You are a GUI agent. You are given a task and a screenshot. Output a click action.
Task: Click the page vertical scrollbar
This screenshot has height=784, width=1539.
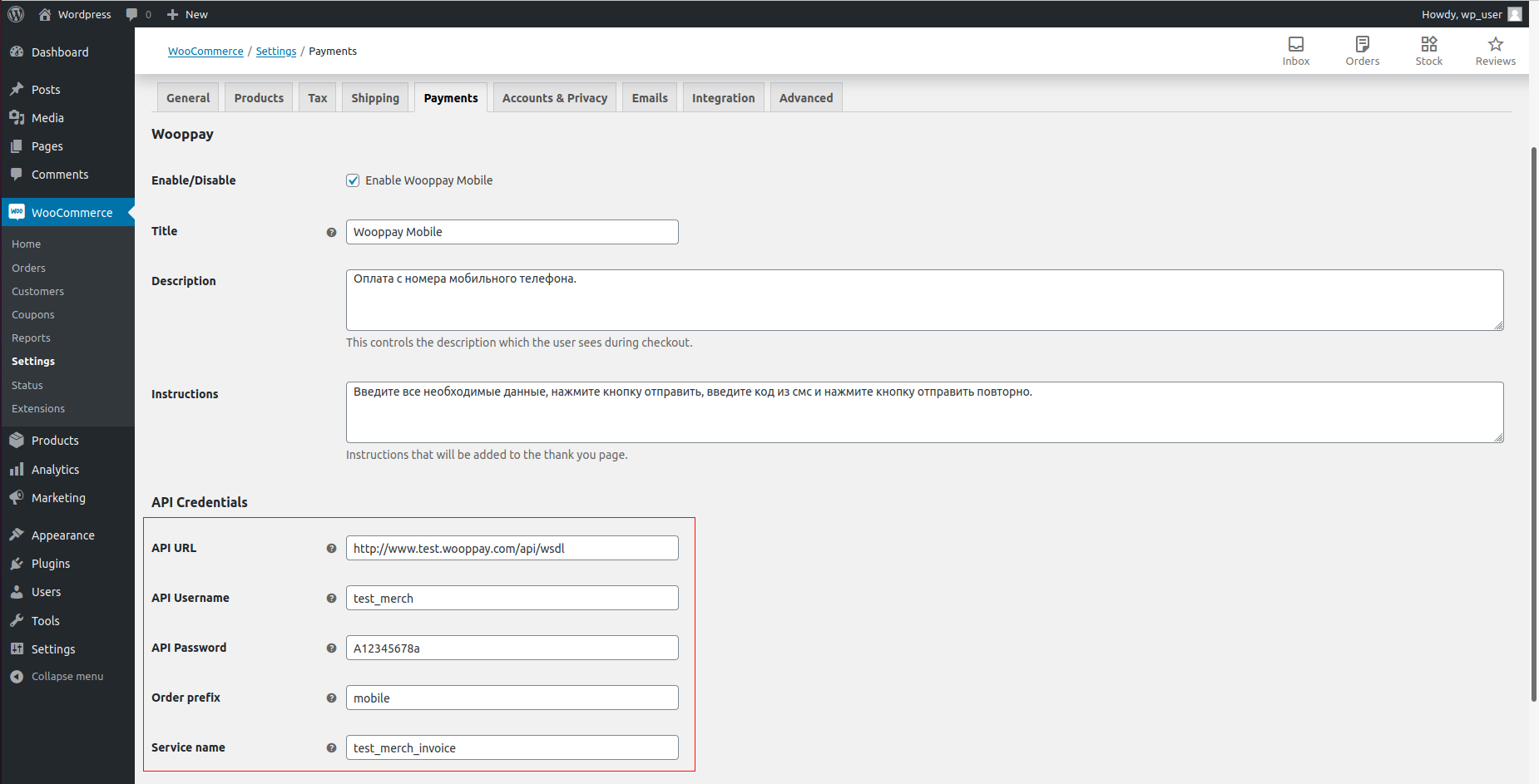1534,424
